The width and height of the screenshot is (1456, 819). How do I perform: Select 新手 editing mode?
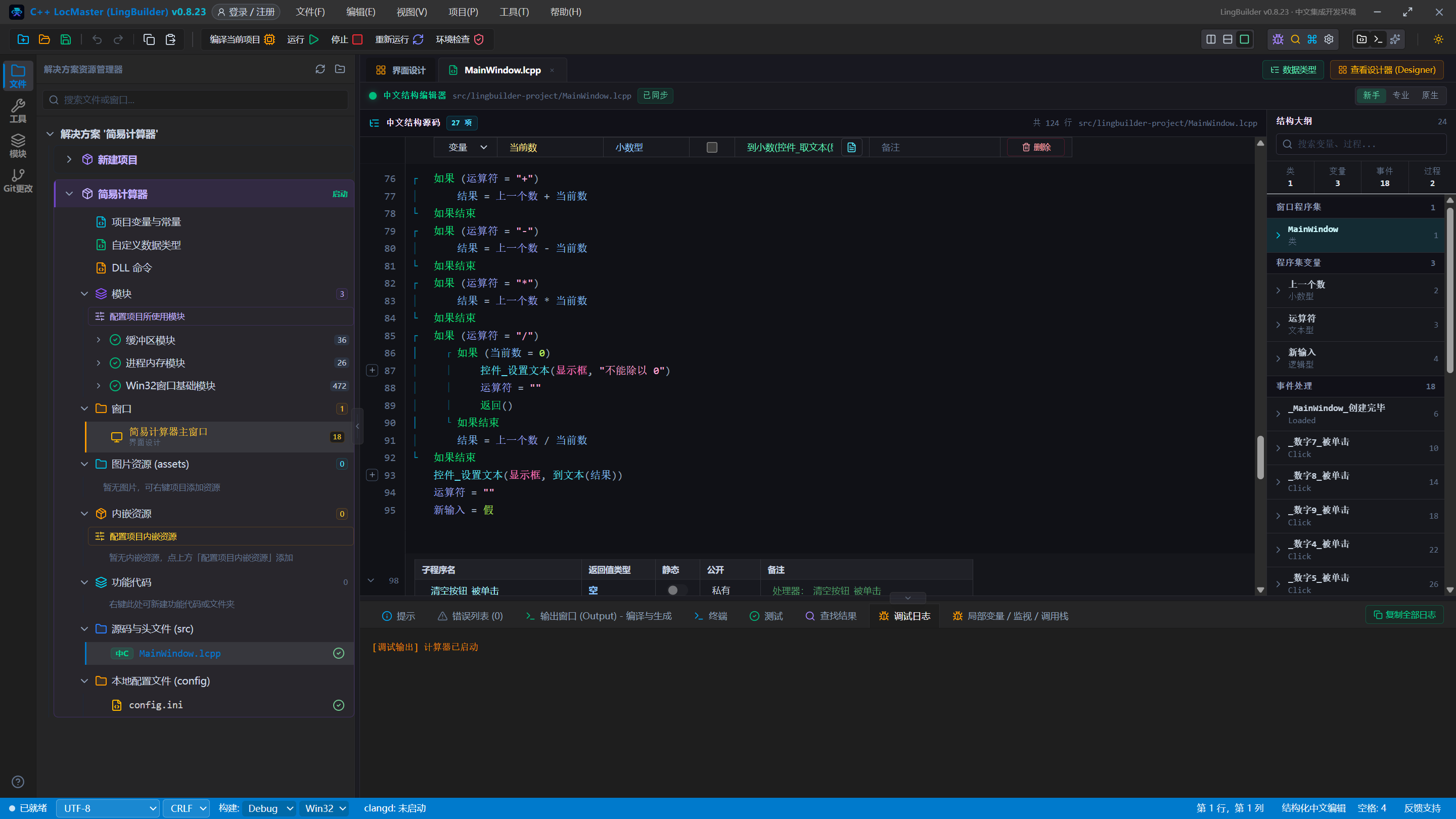pos(1371,96)
